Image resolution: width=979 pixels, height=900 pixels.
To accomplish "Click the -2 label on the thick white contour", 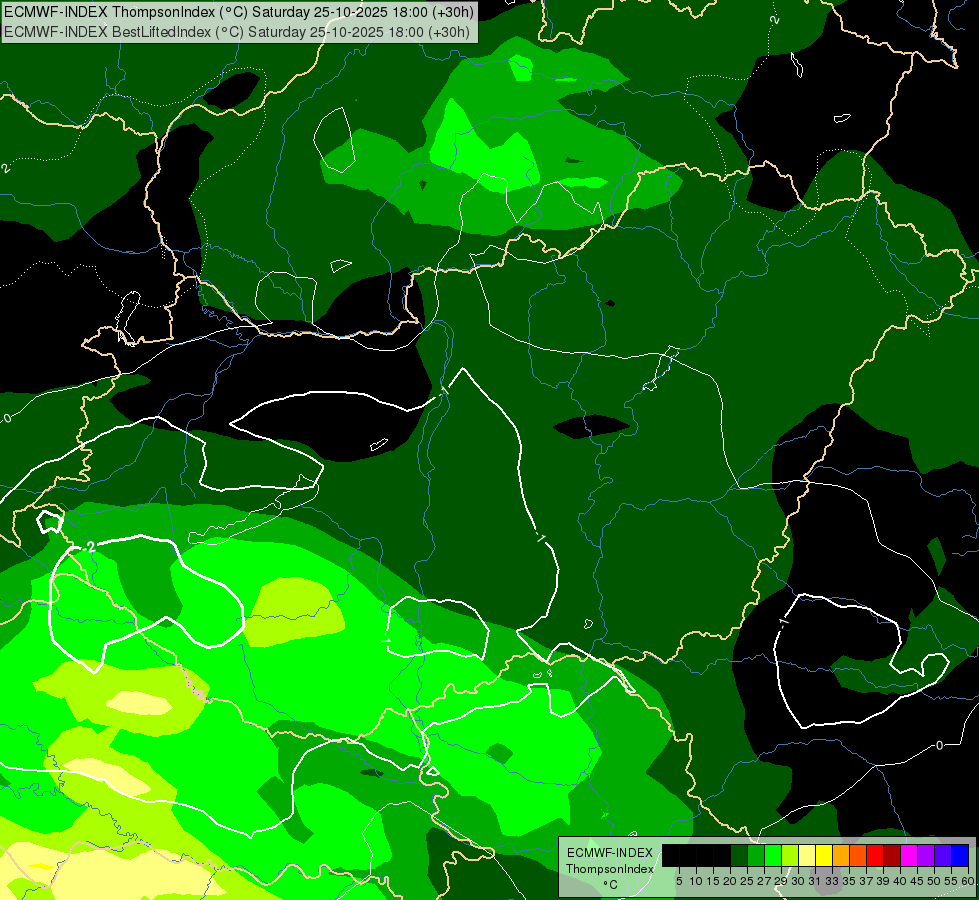I will [x=91, y=547].
